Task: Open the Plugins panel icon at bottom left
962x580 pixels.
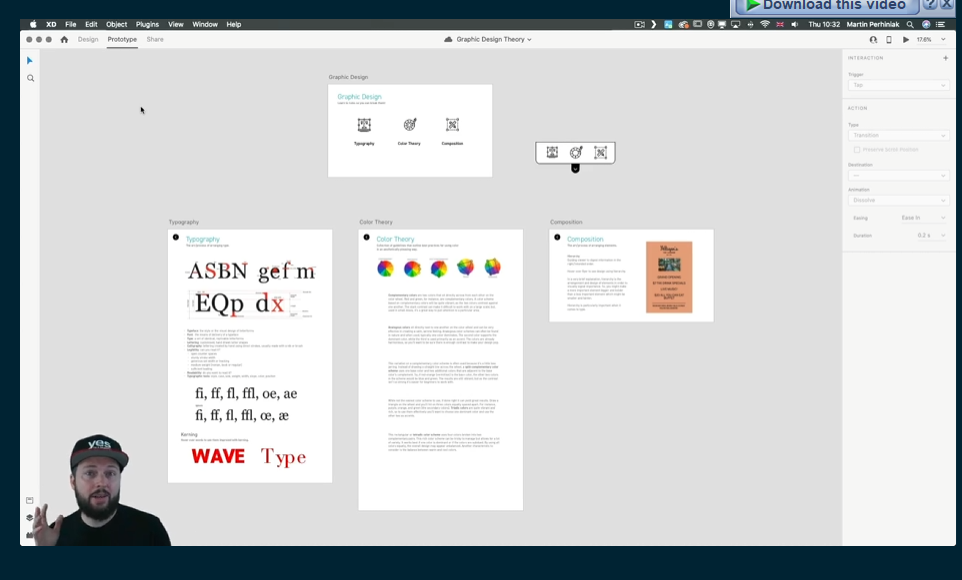Action: (29, 535)
